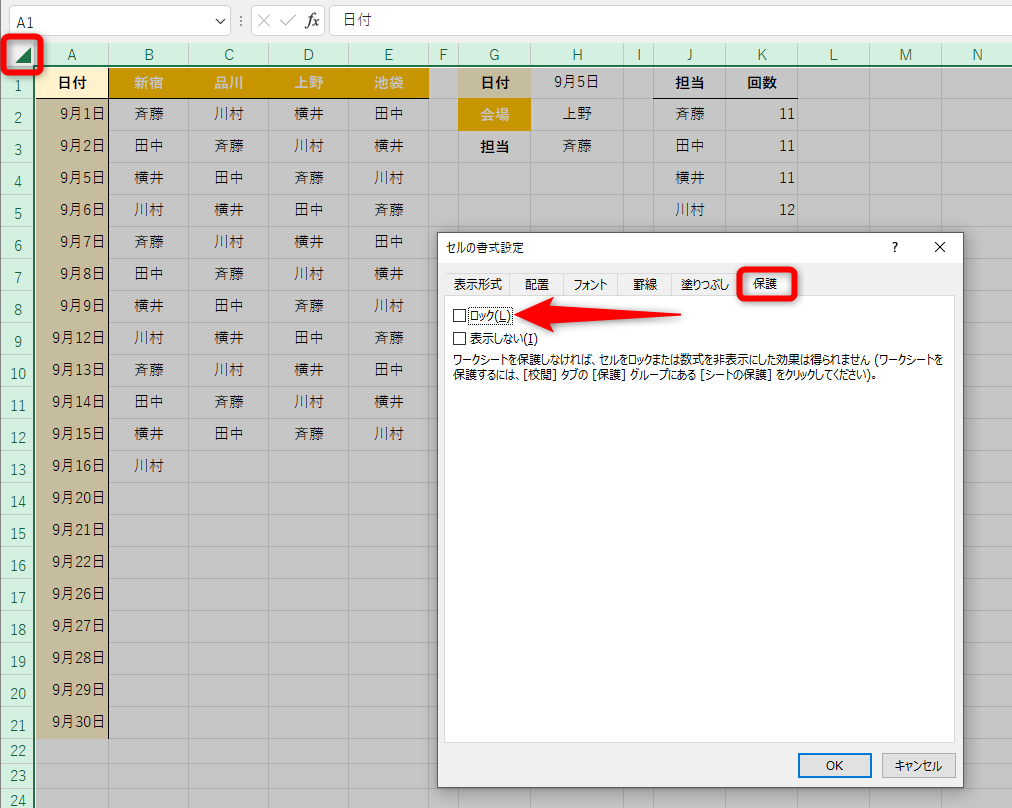The width and height of the screenshot is (1012, 808).
Task: Click the 9月20日 date cell
Action: coord(72,498)
